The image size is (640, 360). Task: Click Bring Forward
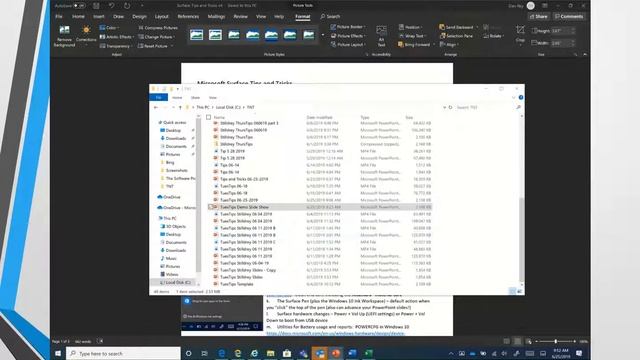(415, 44)
